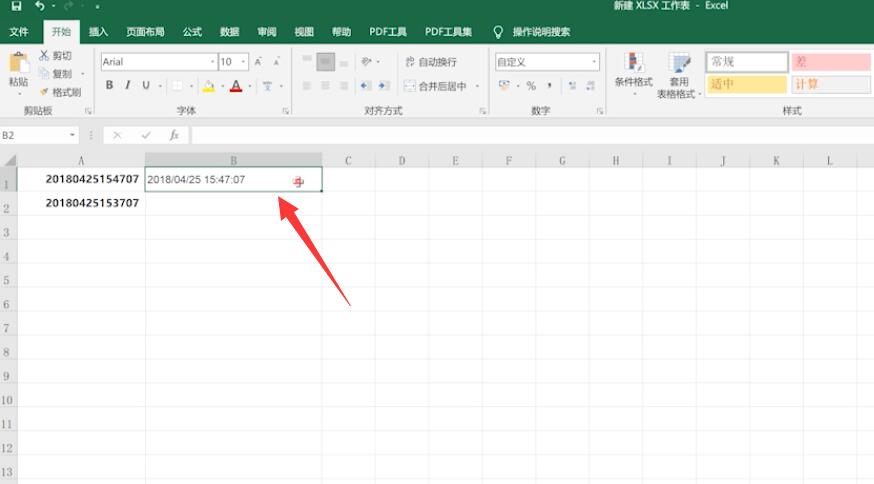Click the red font color A icon
The height and width of the screenshot is (484, 874).
(x=236, y=86)
